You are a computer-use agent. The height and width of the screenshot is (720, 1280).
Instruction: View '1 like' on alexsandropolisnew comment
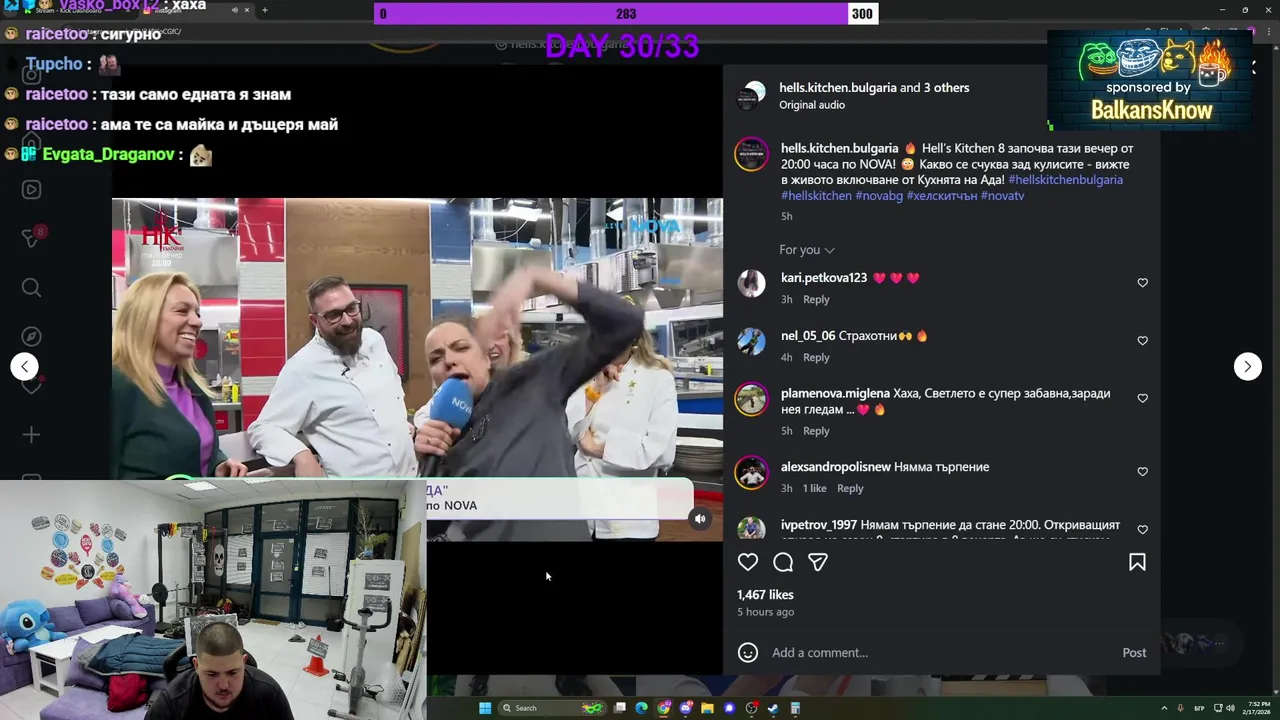coord(815,489)
